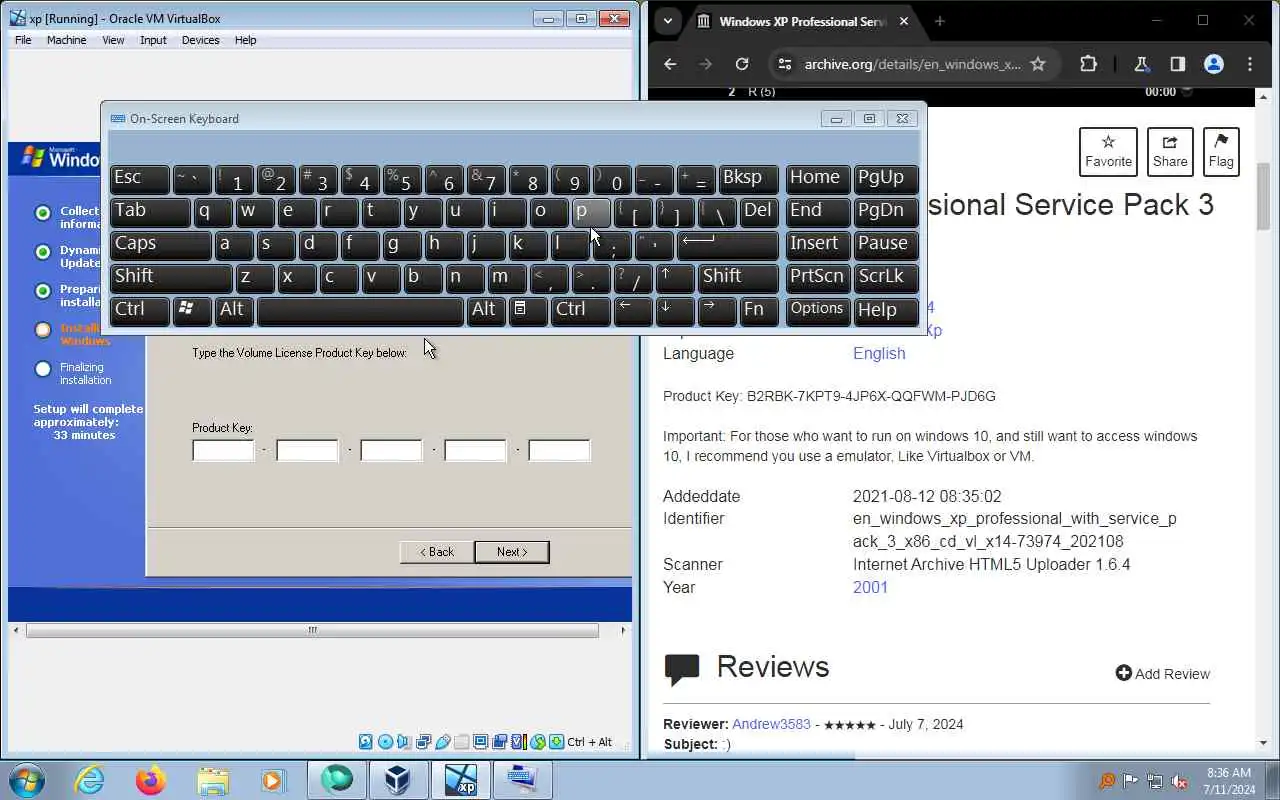
Task: Click the left arrow key on the On-Screen Keyboard
Action: tap(632, 310)
